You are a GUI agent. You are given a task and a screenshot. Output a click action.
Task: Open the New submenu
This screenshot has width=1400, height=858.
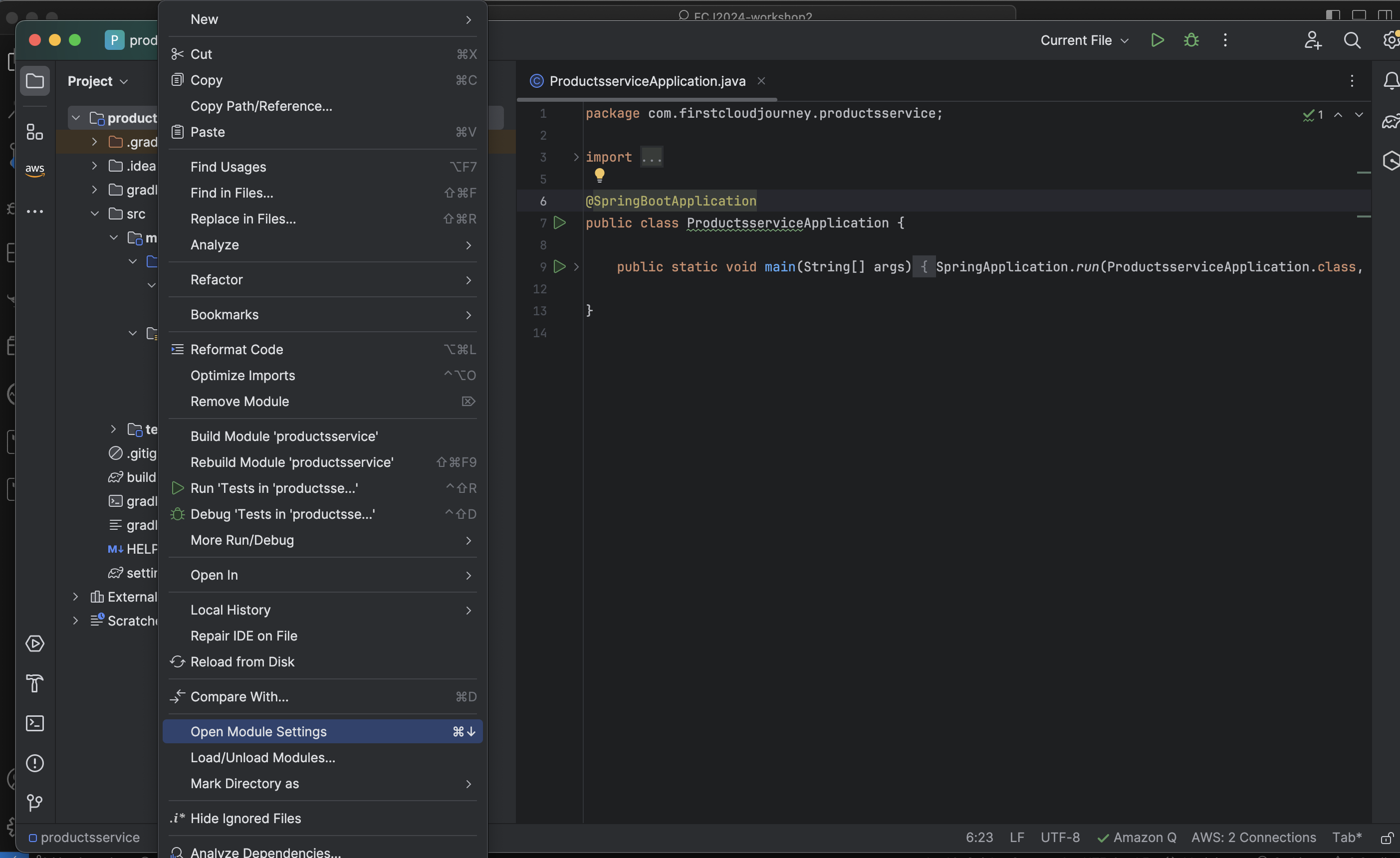click(322, 19)
